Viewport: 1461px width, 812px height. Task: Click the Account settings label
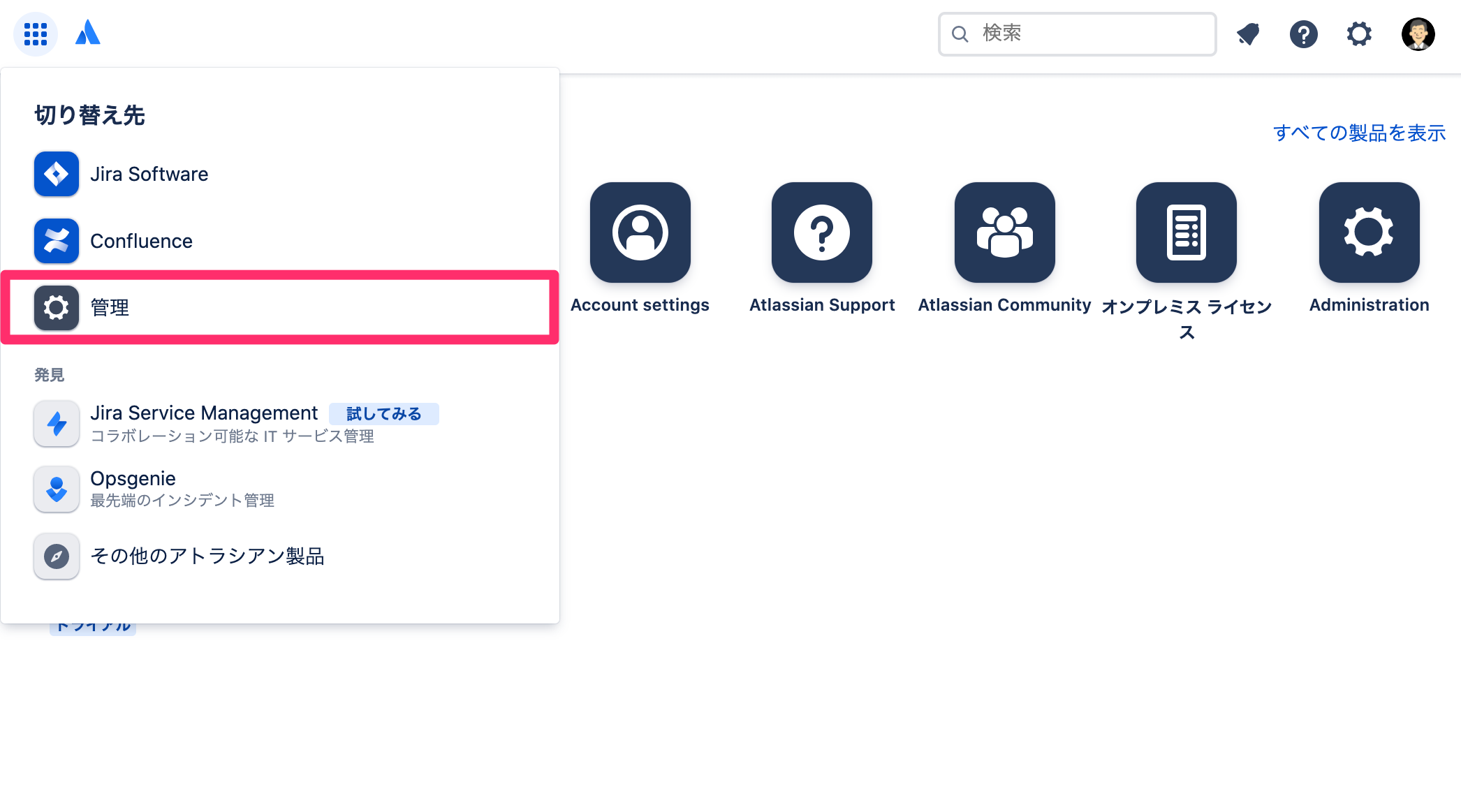click(640, 305)
